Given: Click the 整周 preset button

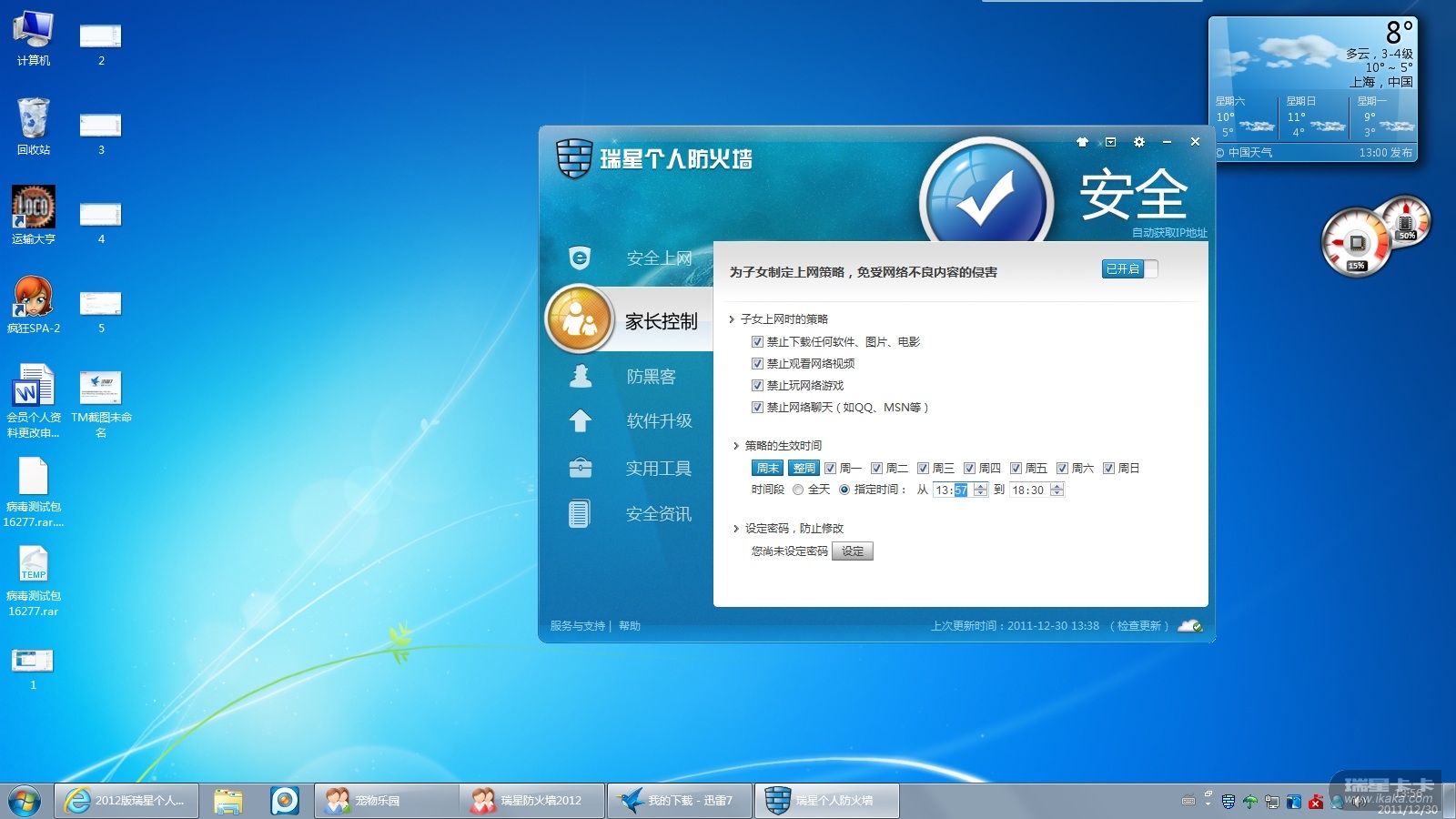Looking at the screenshot, I should click(x=804, y=469).
